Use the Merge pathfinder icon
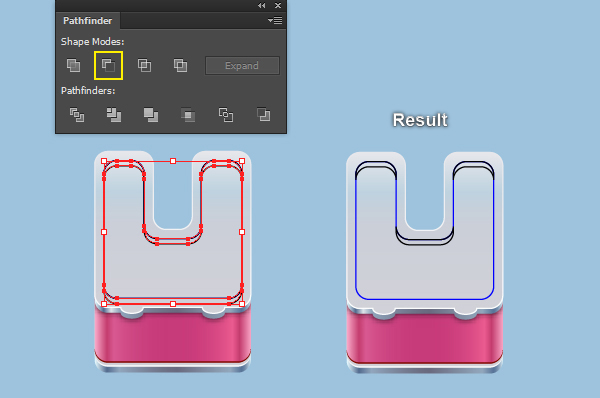 151,115
